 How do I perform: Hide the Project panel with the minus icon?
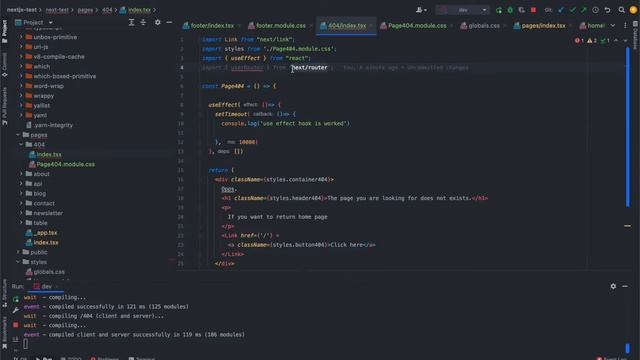(169, 22)
